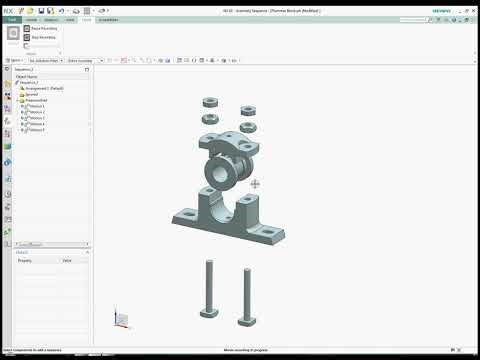Open the active Sequence Navigator sidebar tab
Screen dimensions: 480x360
[7, 121]
